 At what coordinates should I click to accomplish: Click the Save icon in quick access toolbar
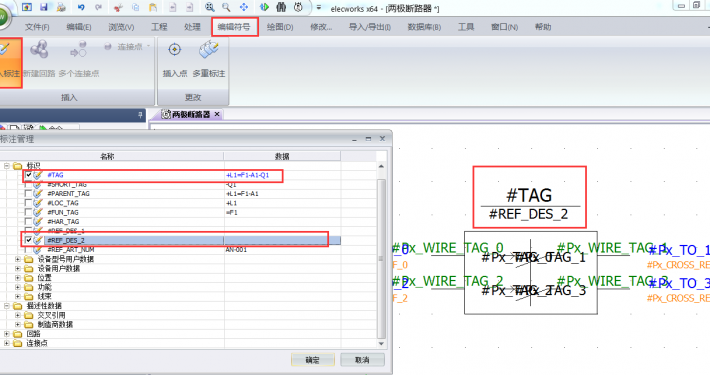coord(43,7)
